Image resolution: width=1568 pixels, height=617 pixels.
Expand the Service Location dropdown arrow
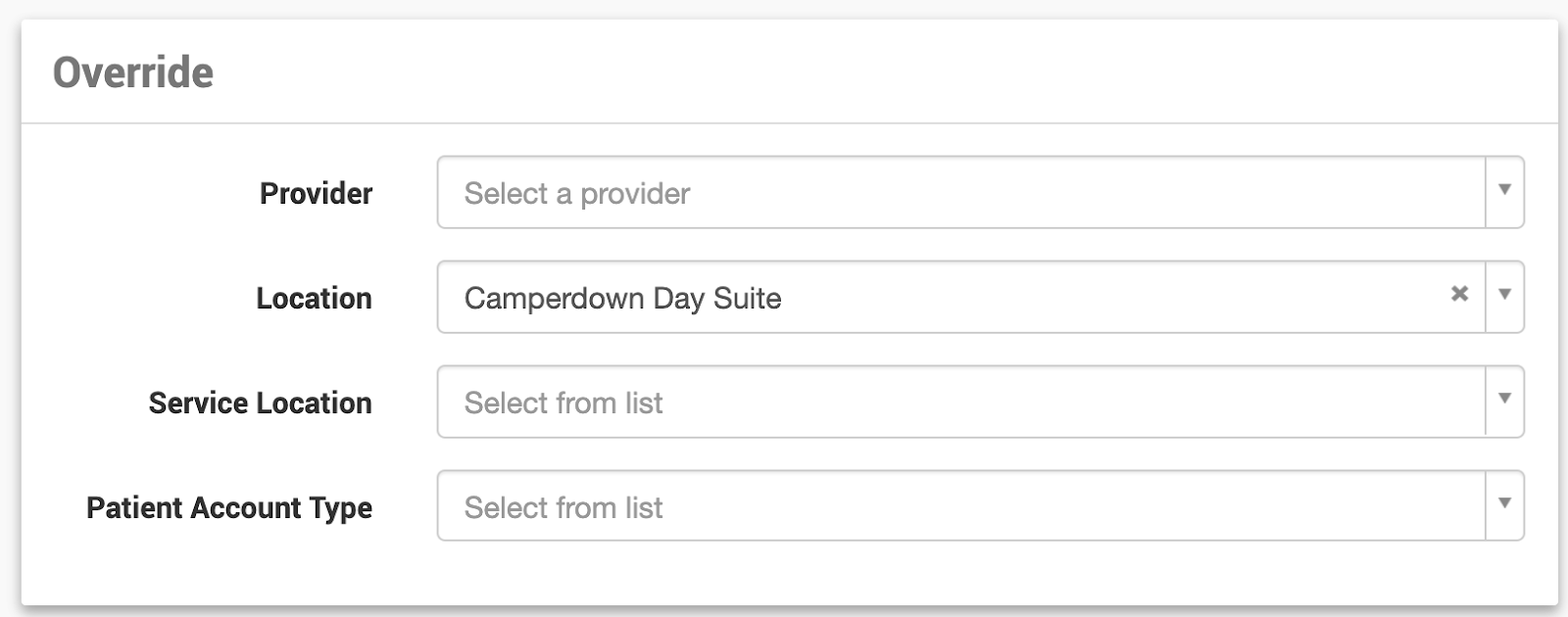(1504, 400)
